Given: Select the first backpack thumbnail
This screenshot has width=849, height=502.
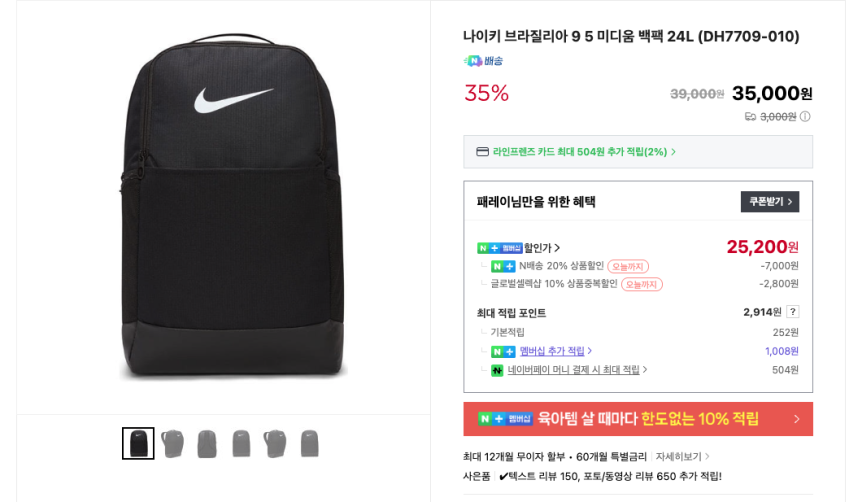Looking at the screenshot, I should [x=138, y=443].
